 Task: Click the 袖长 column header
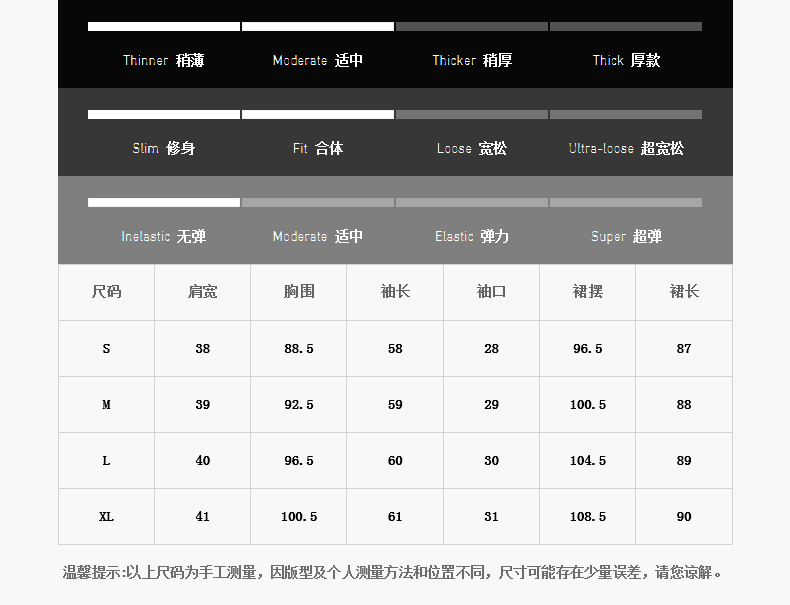(395, 292)
